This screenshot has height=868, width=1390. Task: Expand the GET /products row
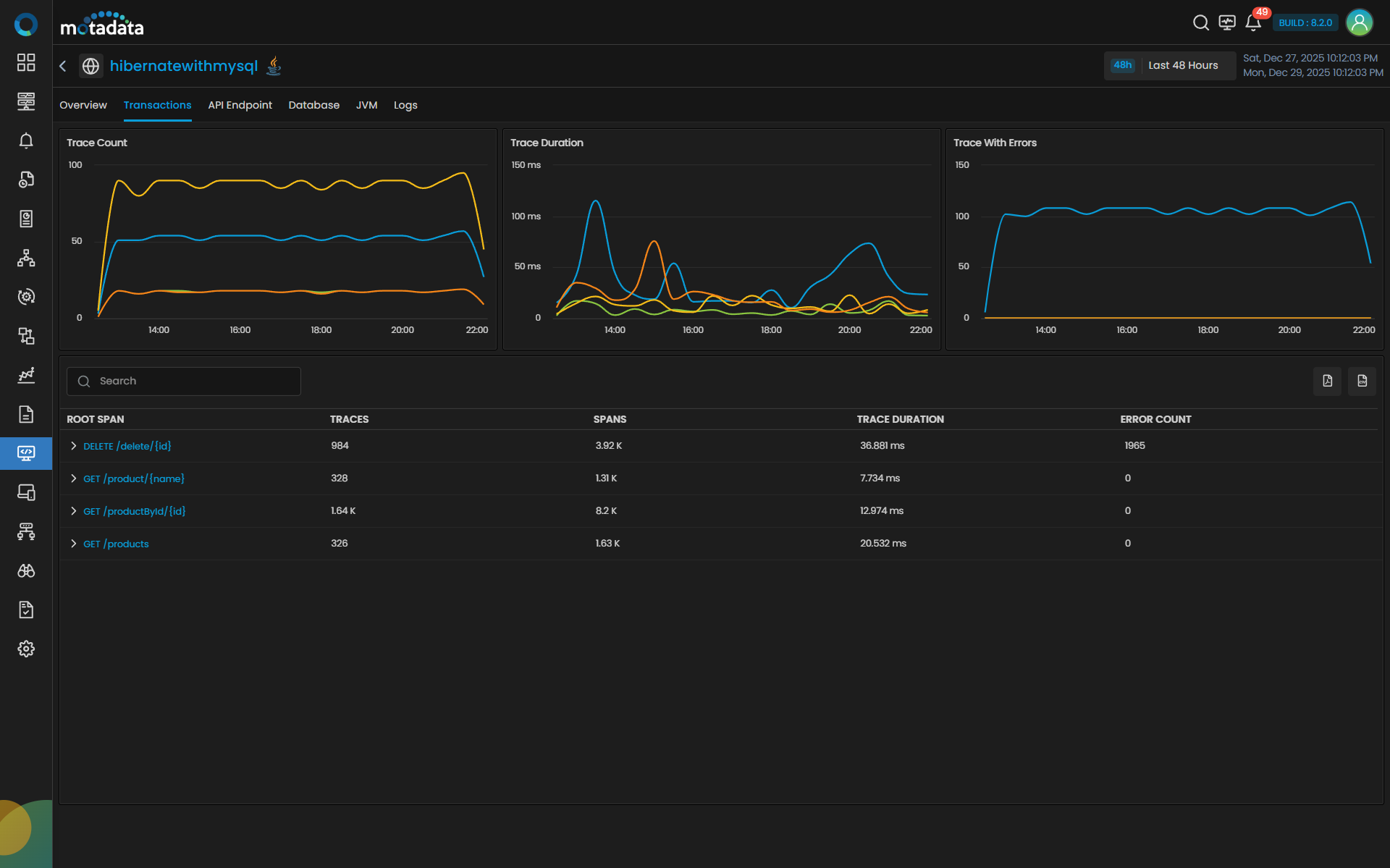73,544
